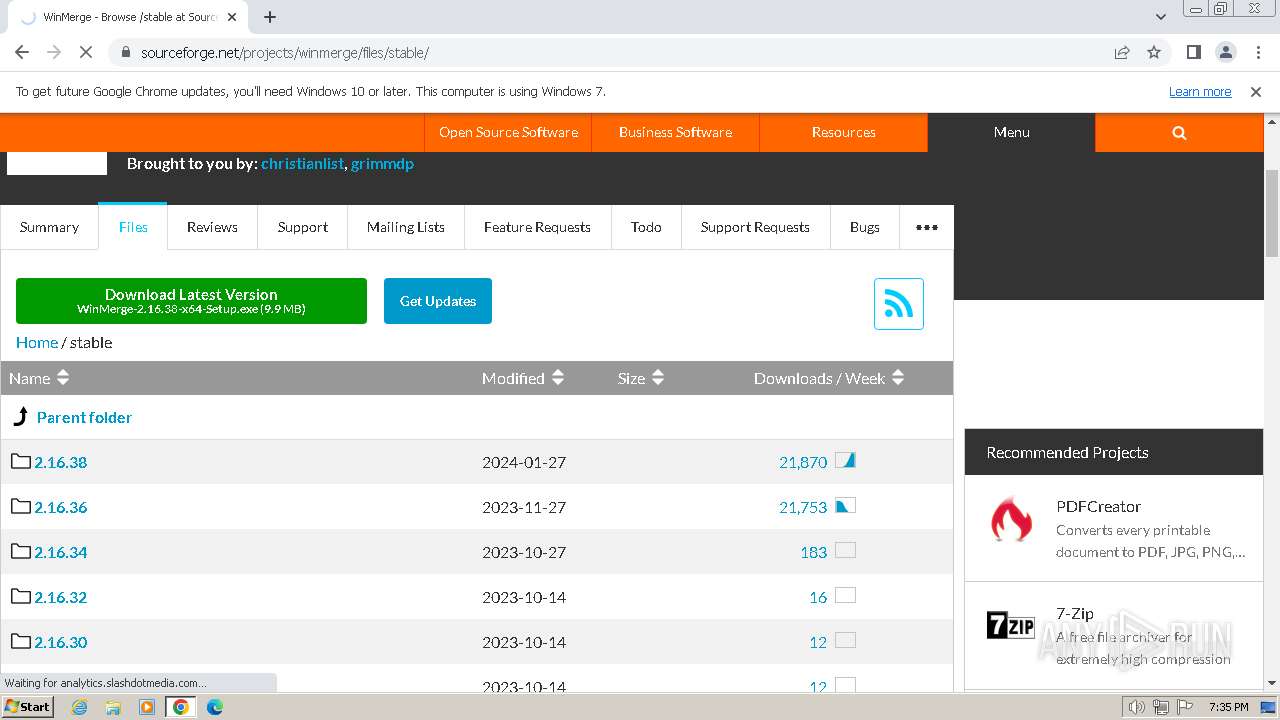Screen dimensions: 1280x720
Task: Stop loading the page
Action: coord(86,52)
